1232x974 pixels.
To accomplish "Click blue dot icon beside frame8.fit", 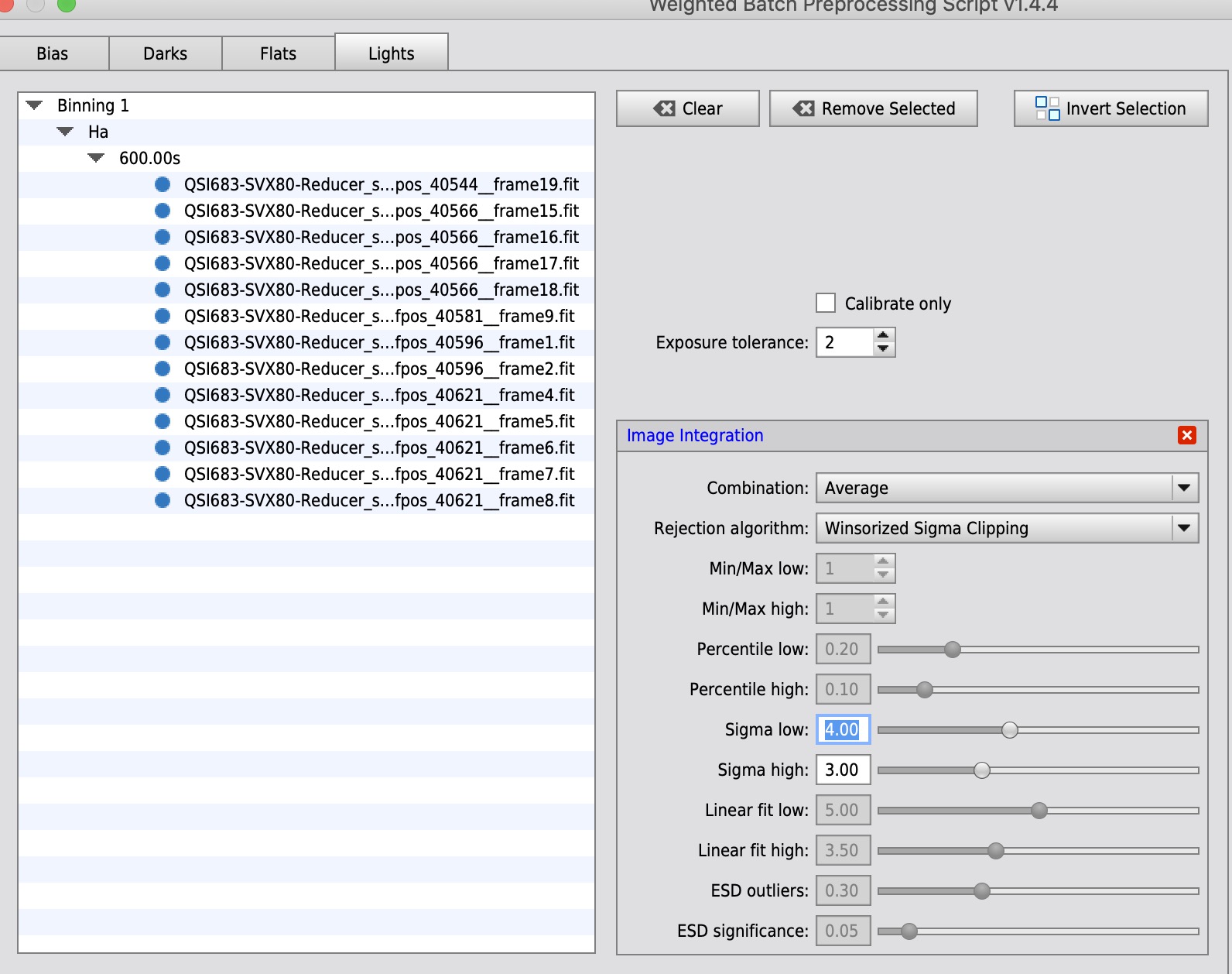I will [163, 500].
